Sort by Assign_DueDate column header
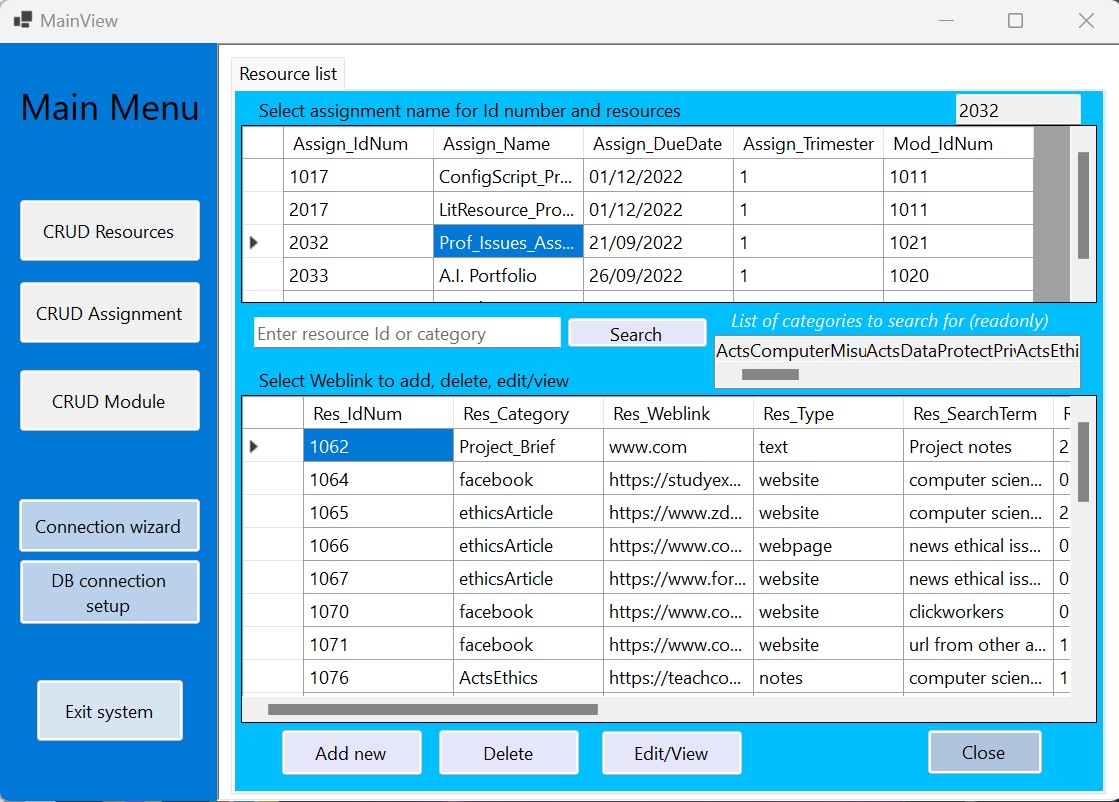Viewport: 1119px width, 802px height. click(x=657, y=144)
